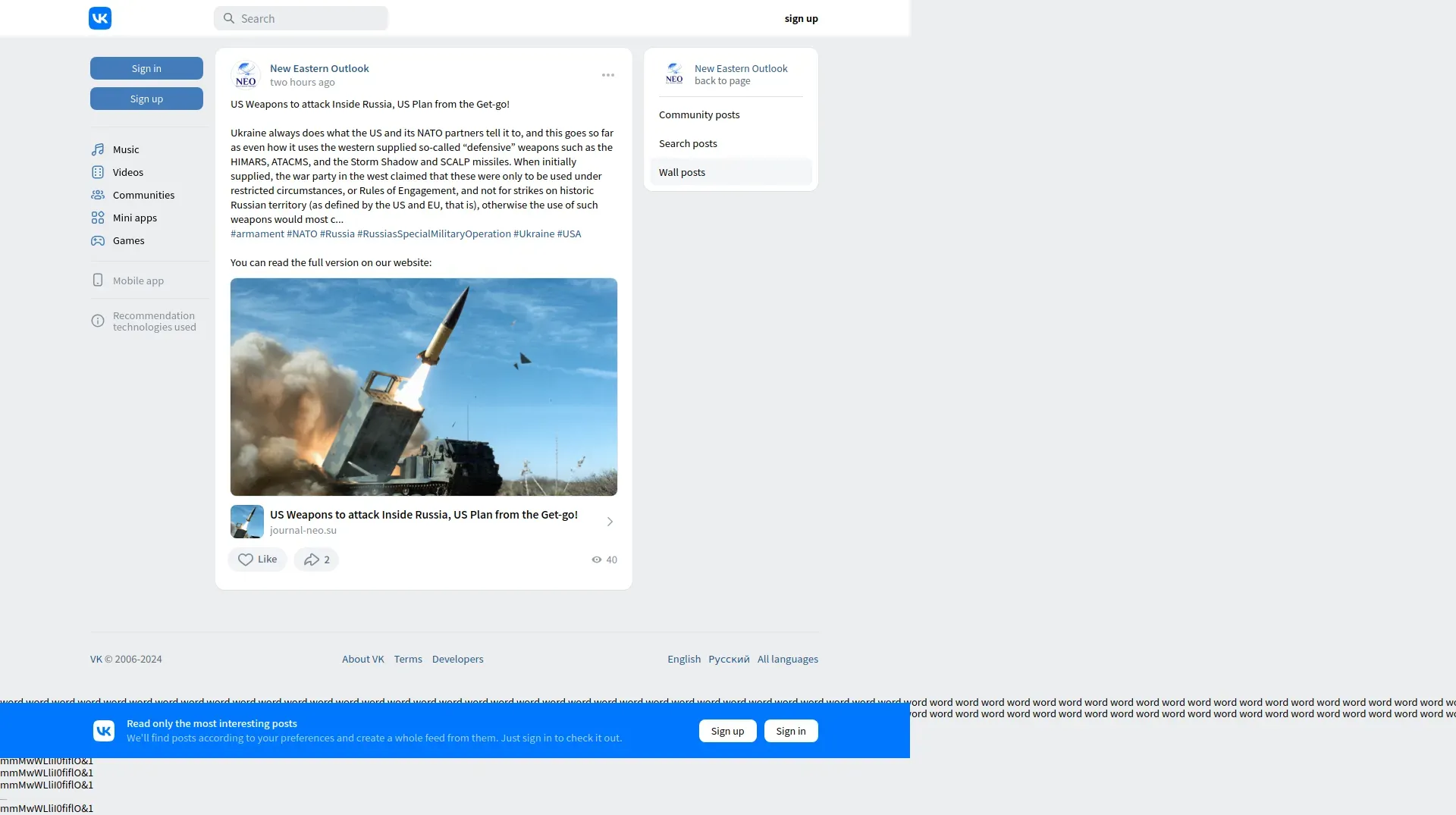1456x815 pixels.
Task: Click Sign up in the blue banner
Action: point(728,731)
